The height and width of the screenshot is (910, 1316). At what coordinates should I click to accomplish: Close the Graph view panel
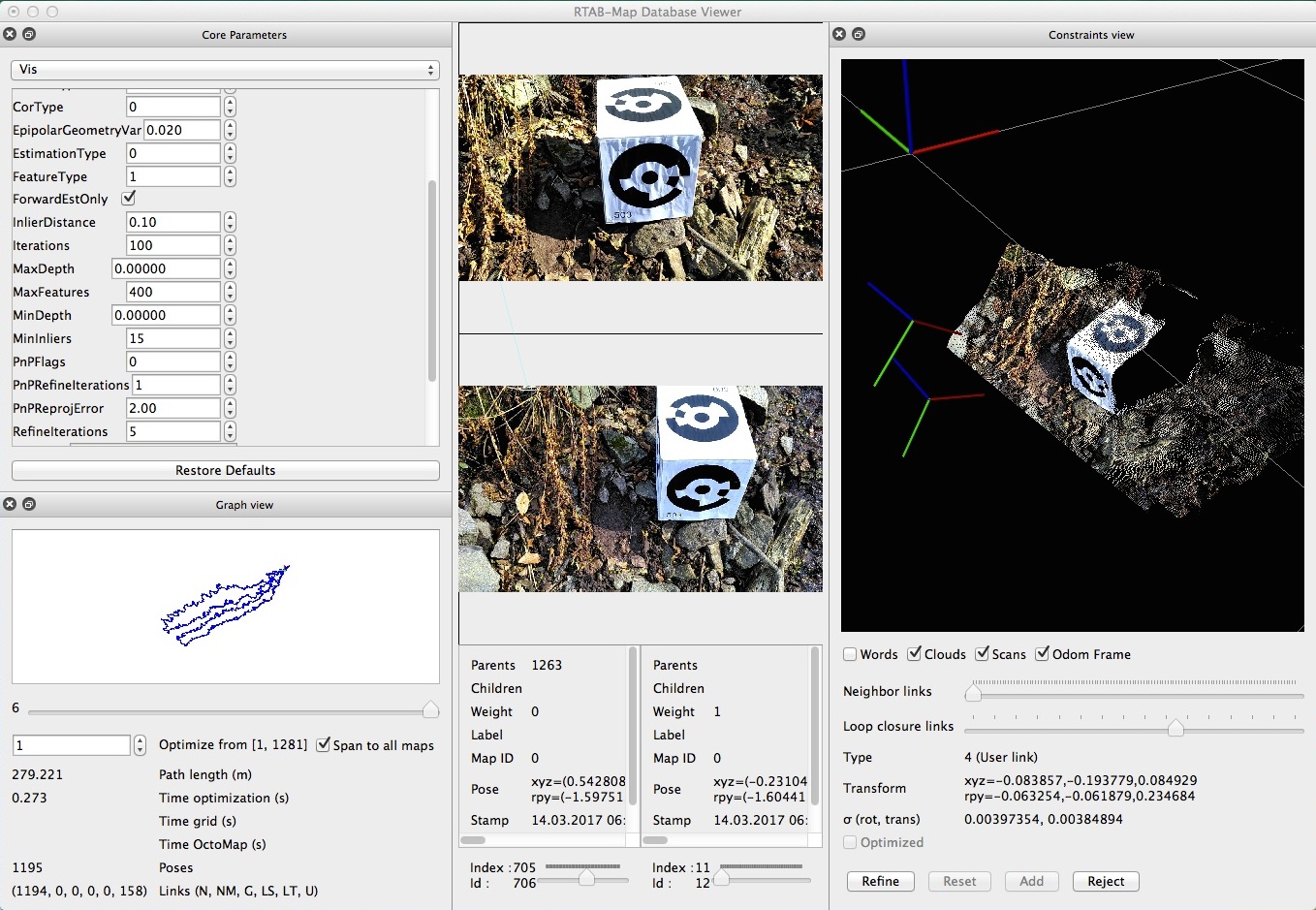(10, 504)
